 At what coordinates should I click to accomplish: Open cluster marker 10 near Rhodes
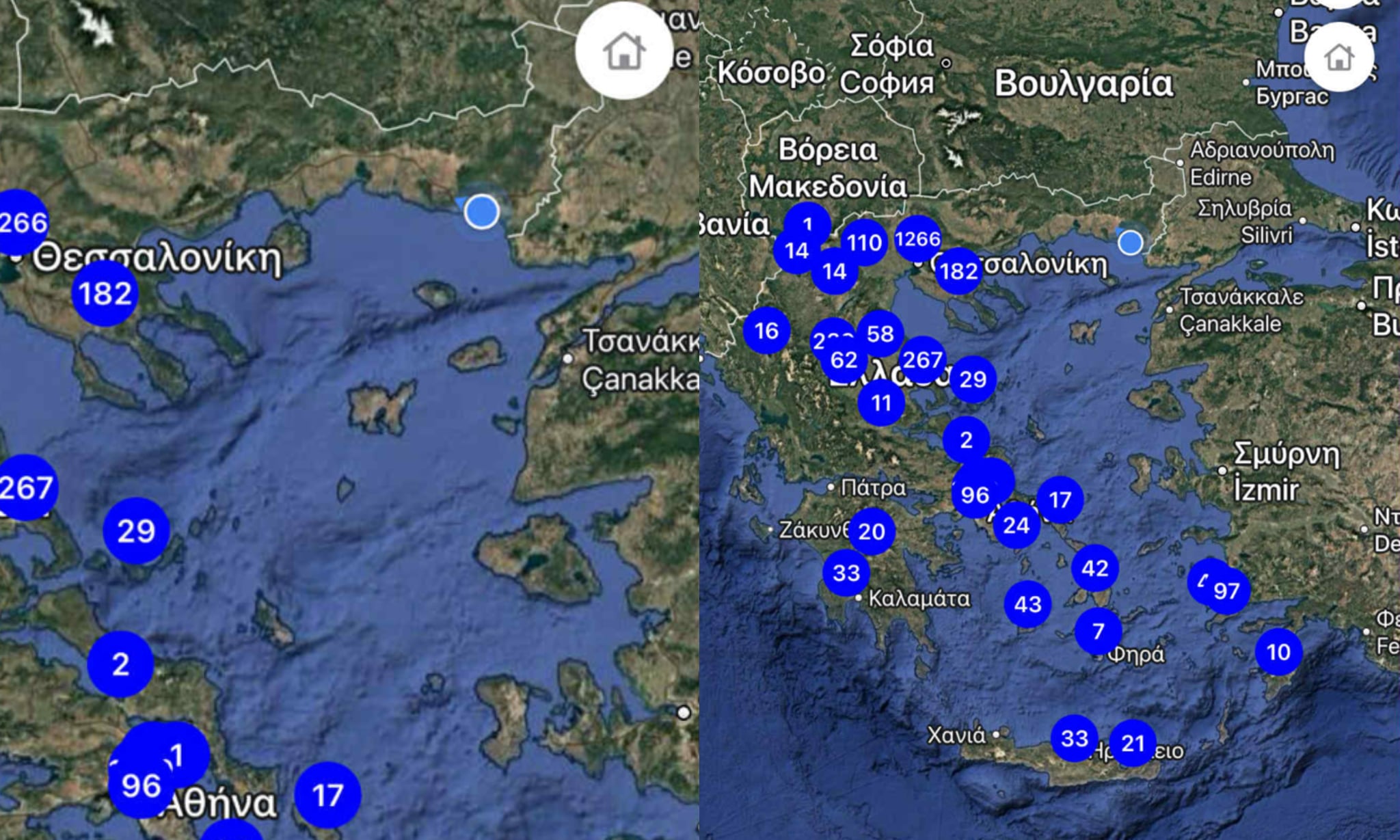[x=1278, y=652]
